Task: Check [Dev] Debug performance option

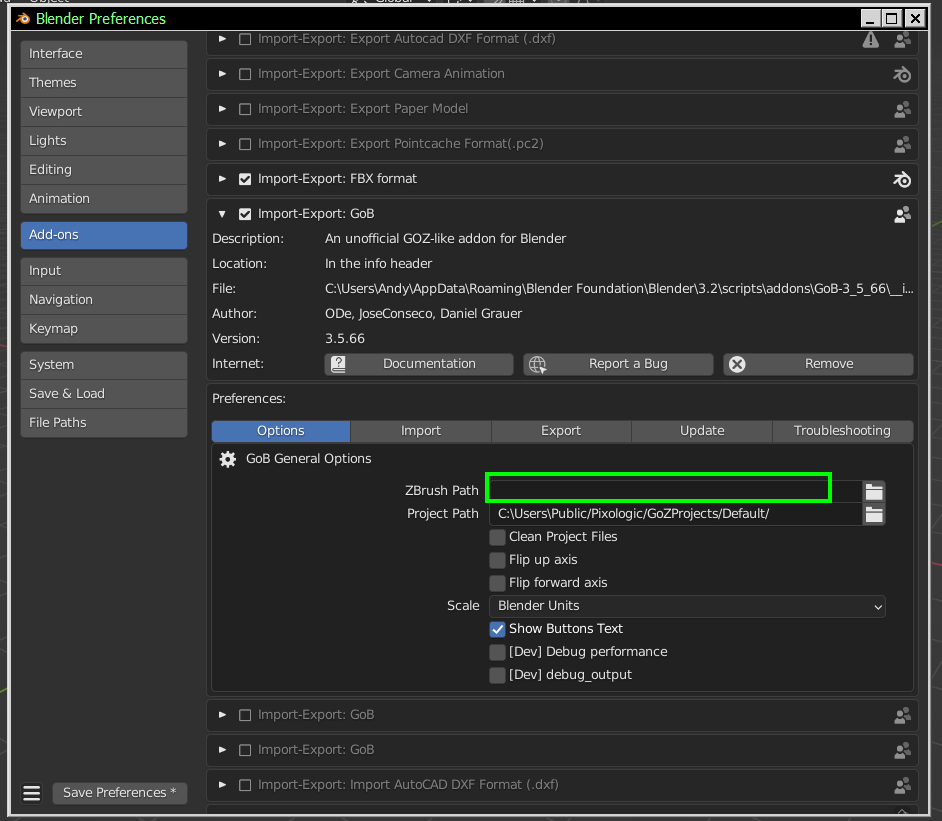Action: click(497, 652)
